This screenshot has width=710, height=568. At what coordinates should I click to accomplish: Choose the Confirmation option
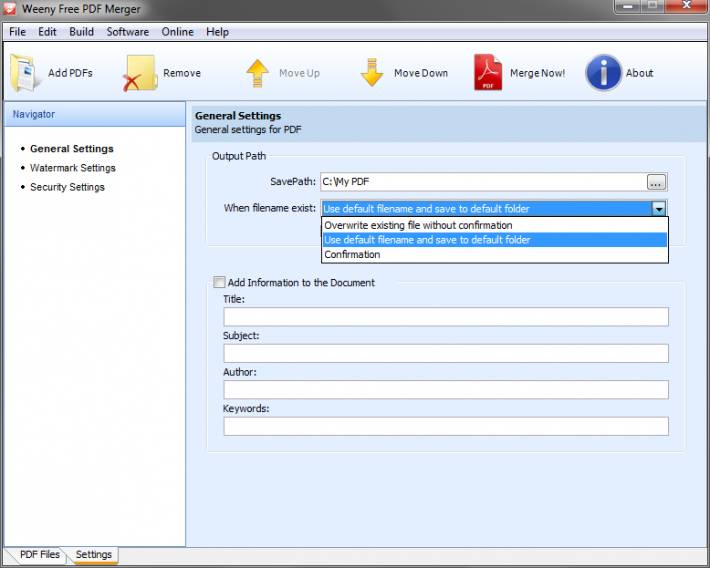(x=494, y=254)
